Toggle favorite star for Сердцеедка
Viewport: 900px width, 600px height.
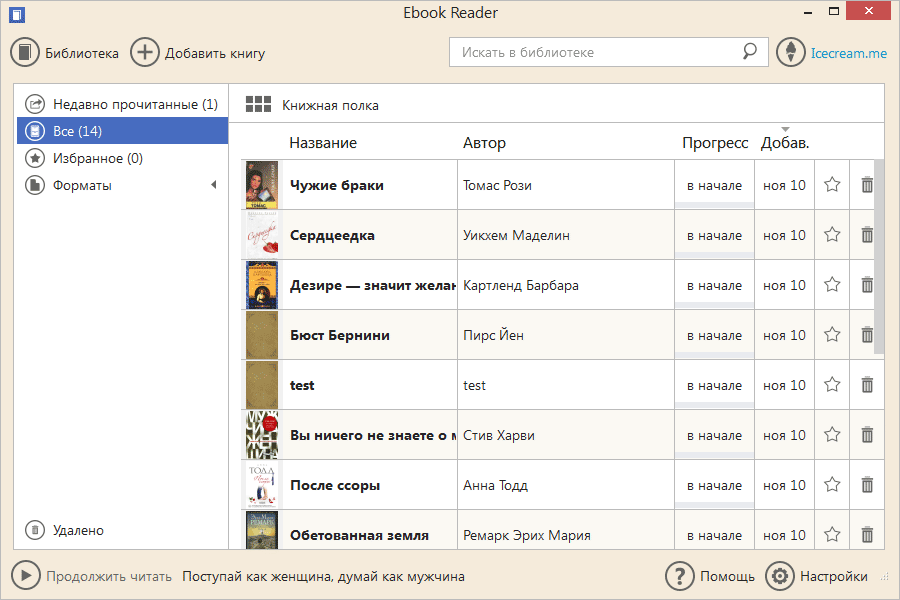click(x=832, y=235)
